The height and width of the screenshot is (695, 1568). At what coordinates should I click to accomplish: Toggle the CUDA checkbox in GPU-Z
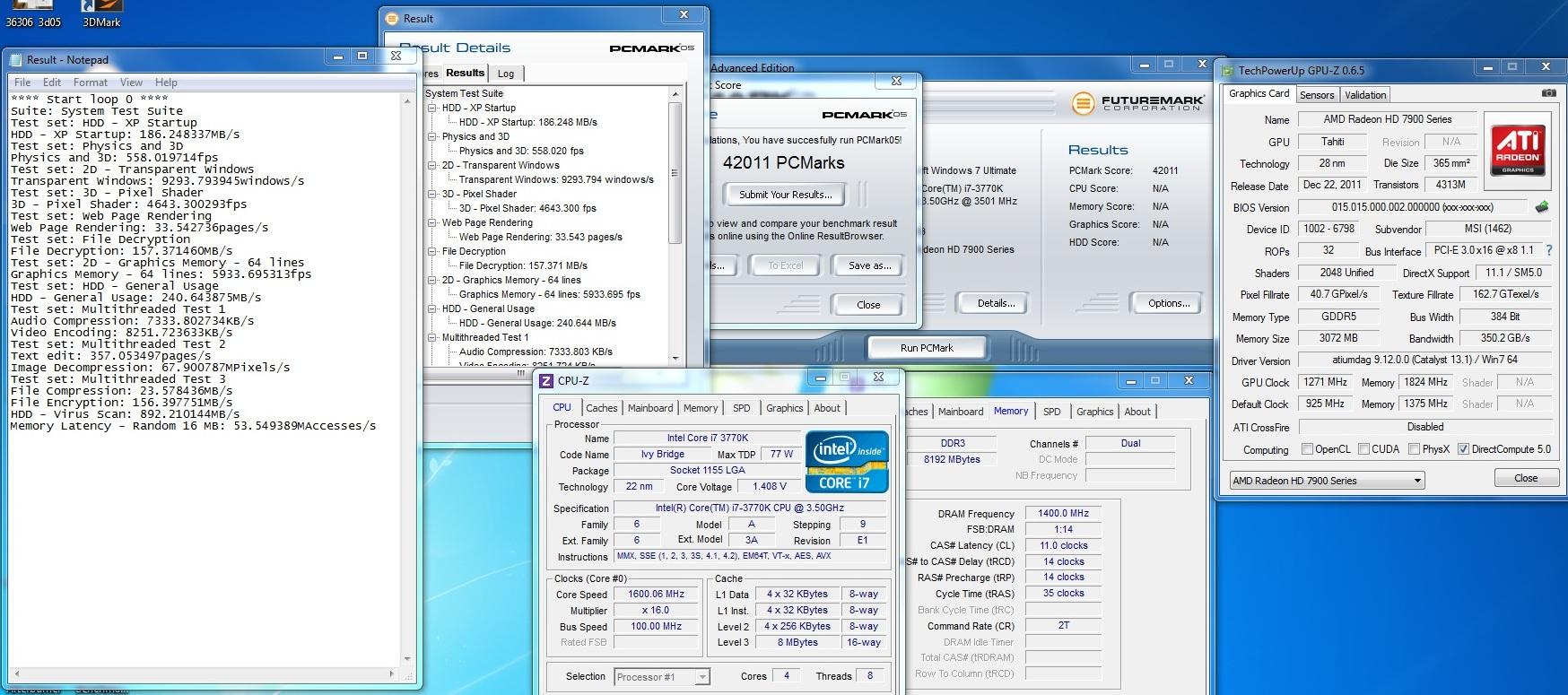point(1363,449)
